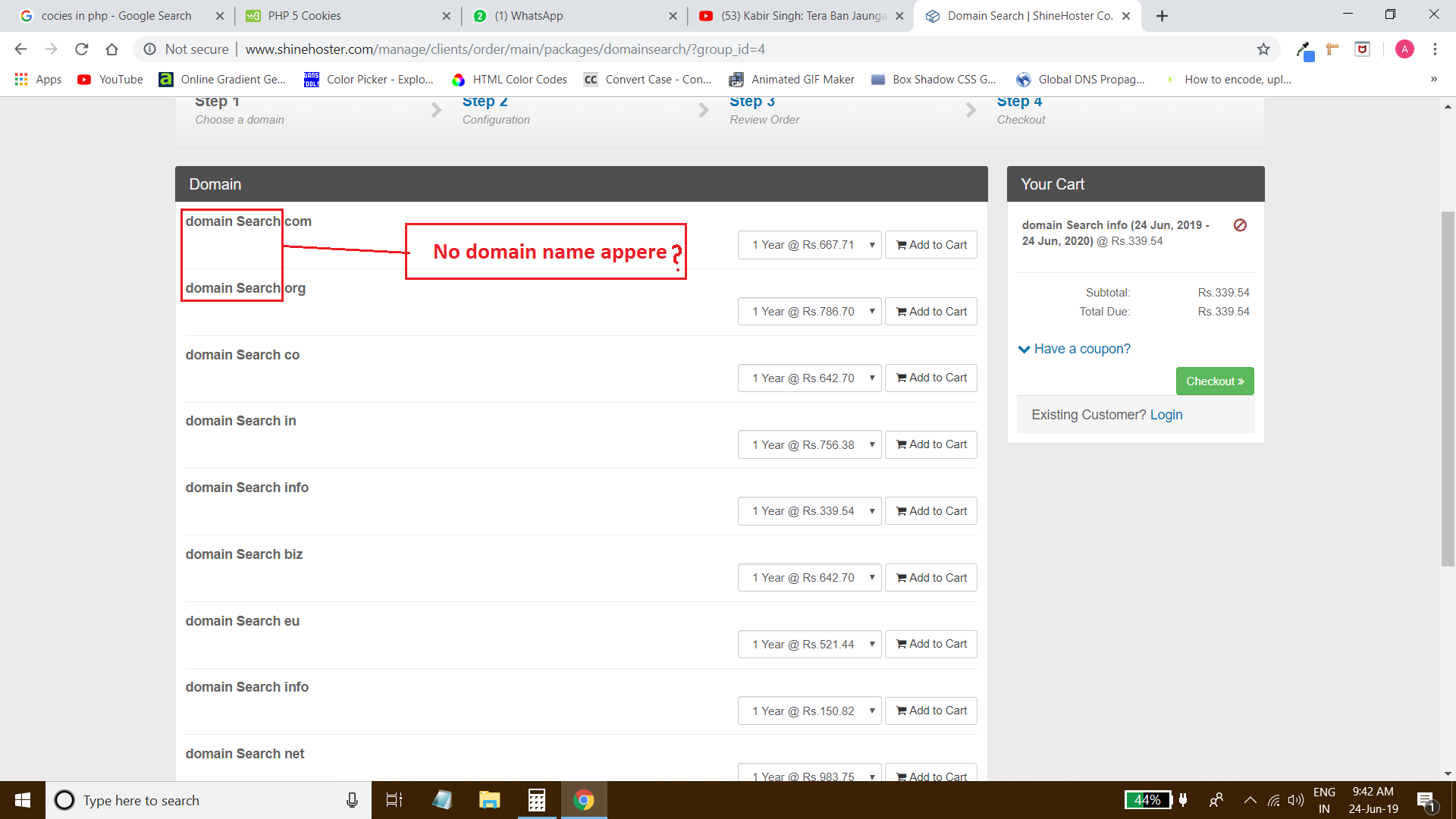Image resolution: width=1456 pixels, height=819 pixels.
Task: Open the Rs.339.54 term dropdown
Action: point(809,511)
